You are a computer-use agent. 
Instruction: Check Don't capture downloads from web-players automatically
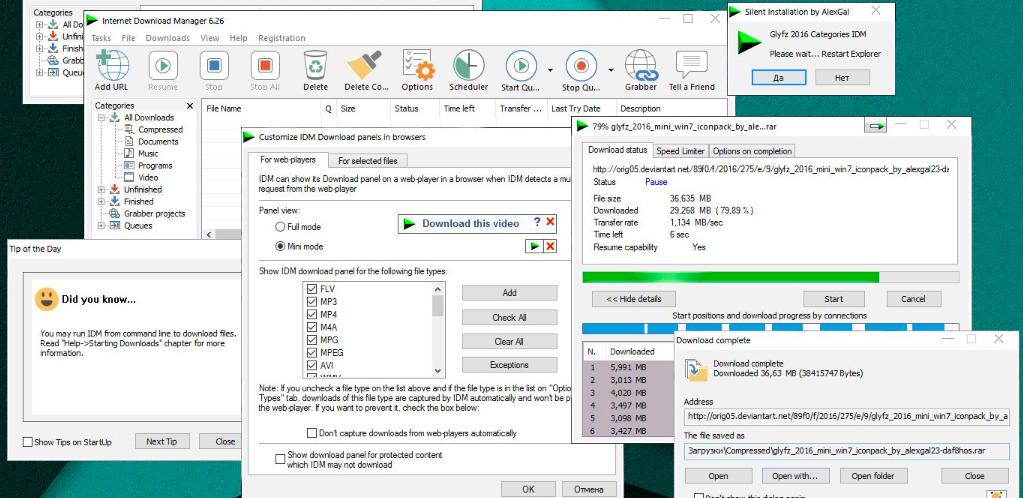tap(311, 433)
